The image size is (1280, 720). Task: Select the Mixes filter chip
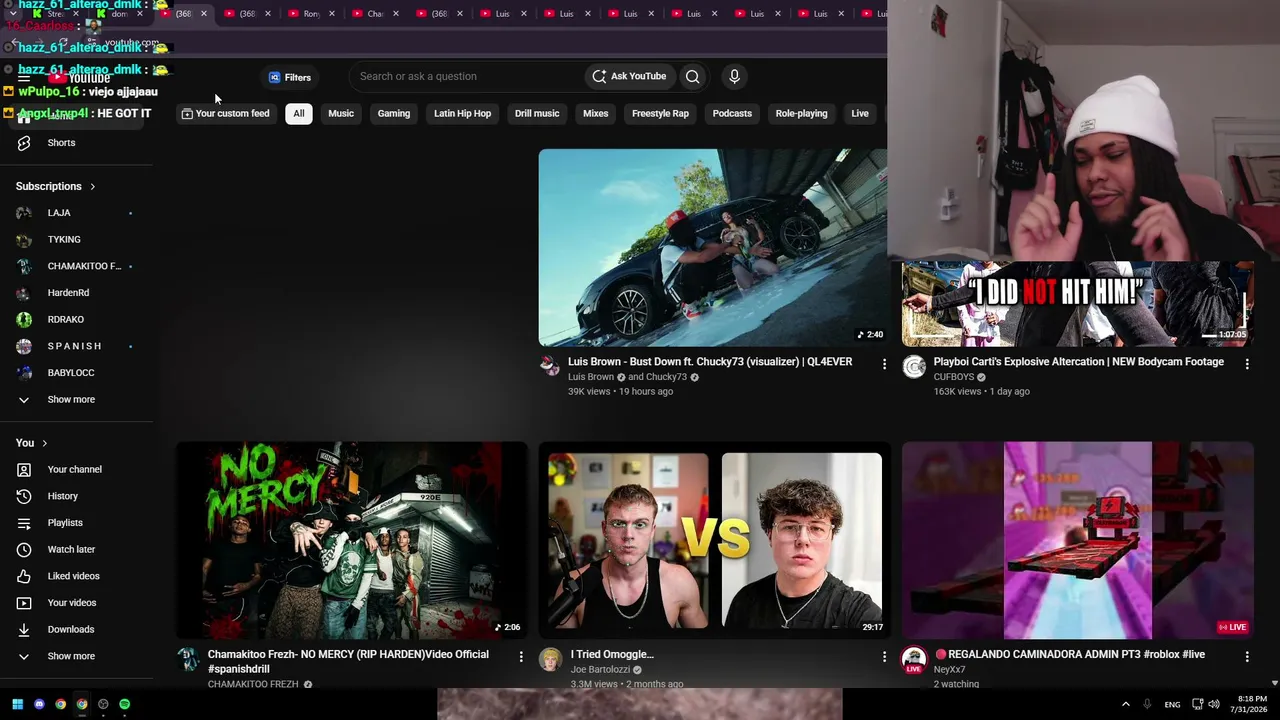pyautogui.click(x=595, y=113)
